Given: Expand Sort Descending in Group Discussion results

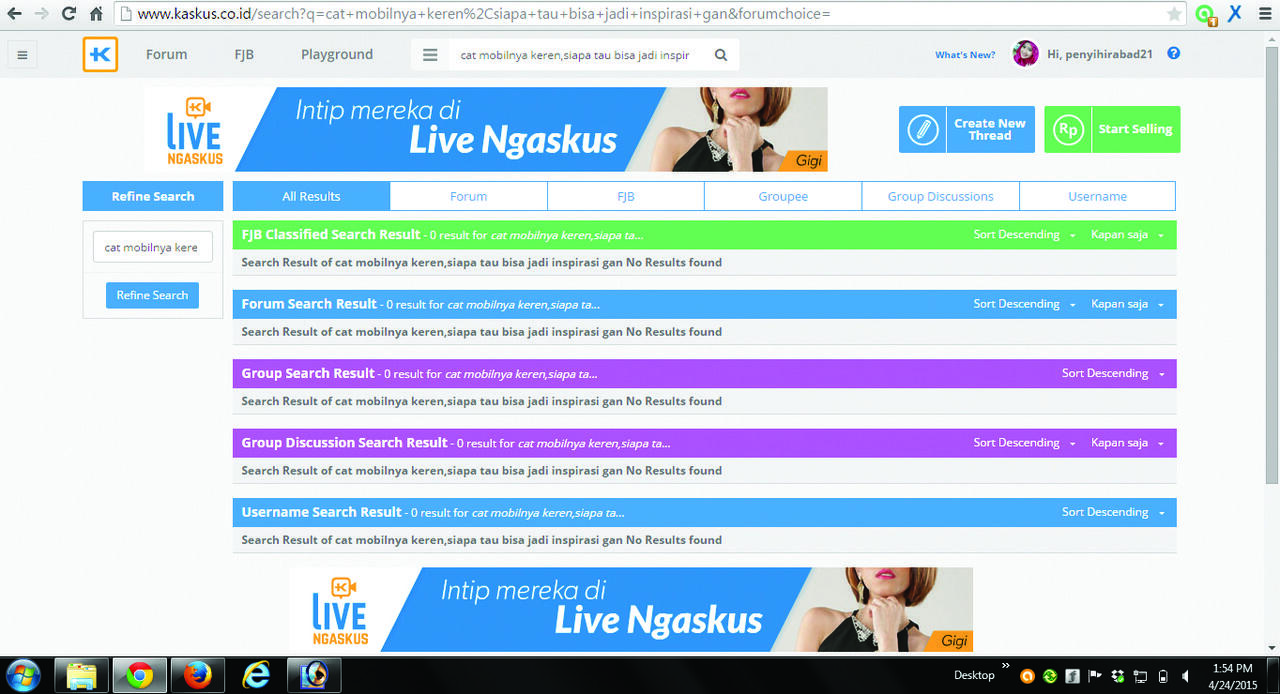Looking at the screenshot, I should pos(1024,443).
